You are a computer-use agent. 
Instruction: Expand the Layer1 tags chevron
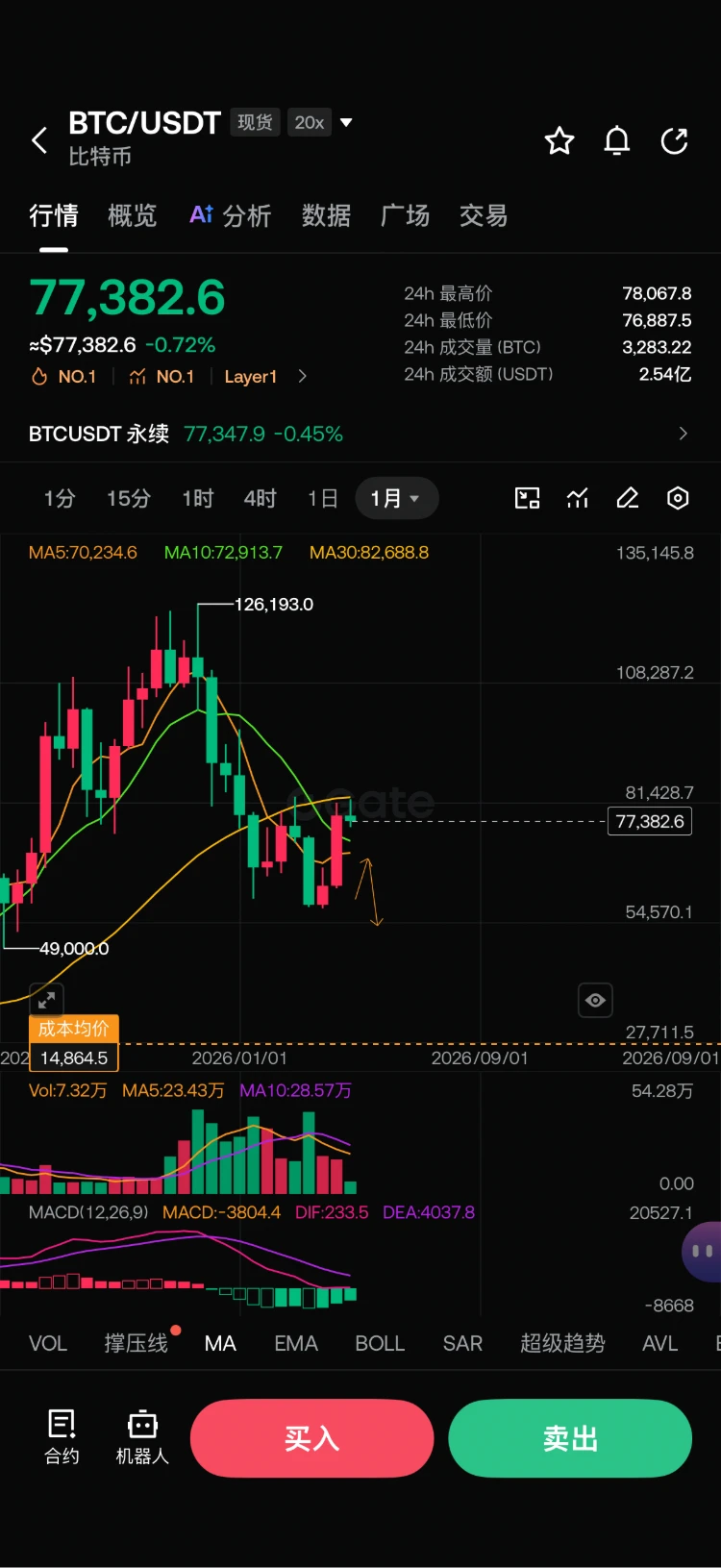pyautogui.click(x=302, y=377)
